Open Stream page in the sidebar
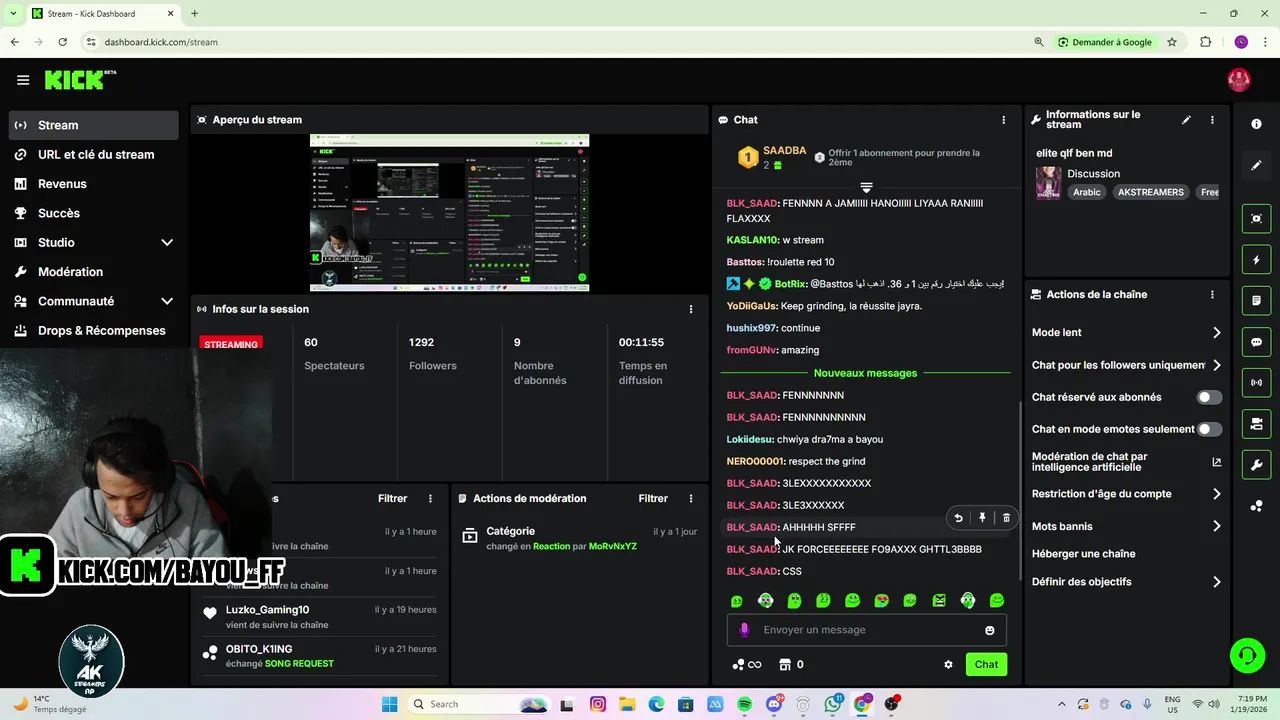1280x720 pixels. pos(94,125)
